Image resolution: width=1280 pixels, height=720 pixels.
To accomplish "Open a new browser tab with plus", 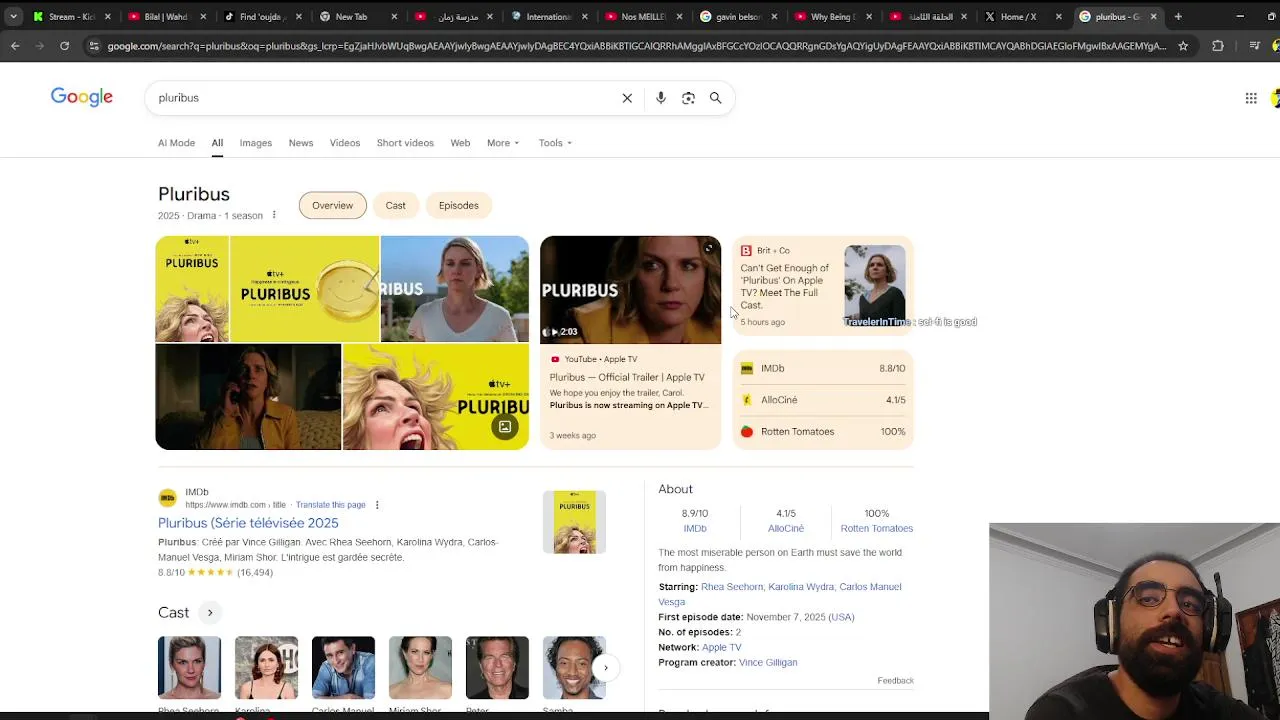I will pos(1178,16).
